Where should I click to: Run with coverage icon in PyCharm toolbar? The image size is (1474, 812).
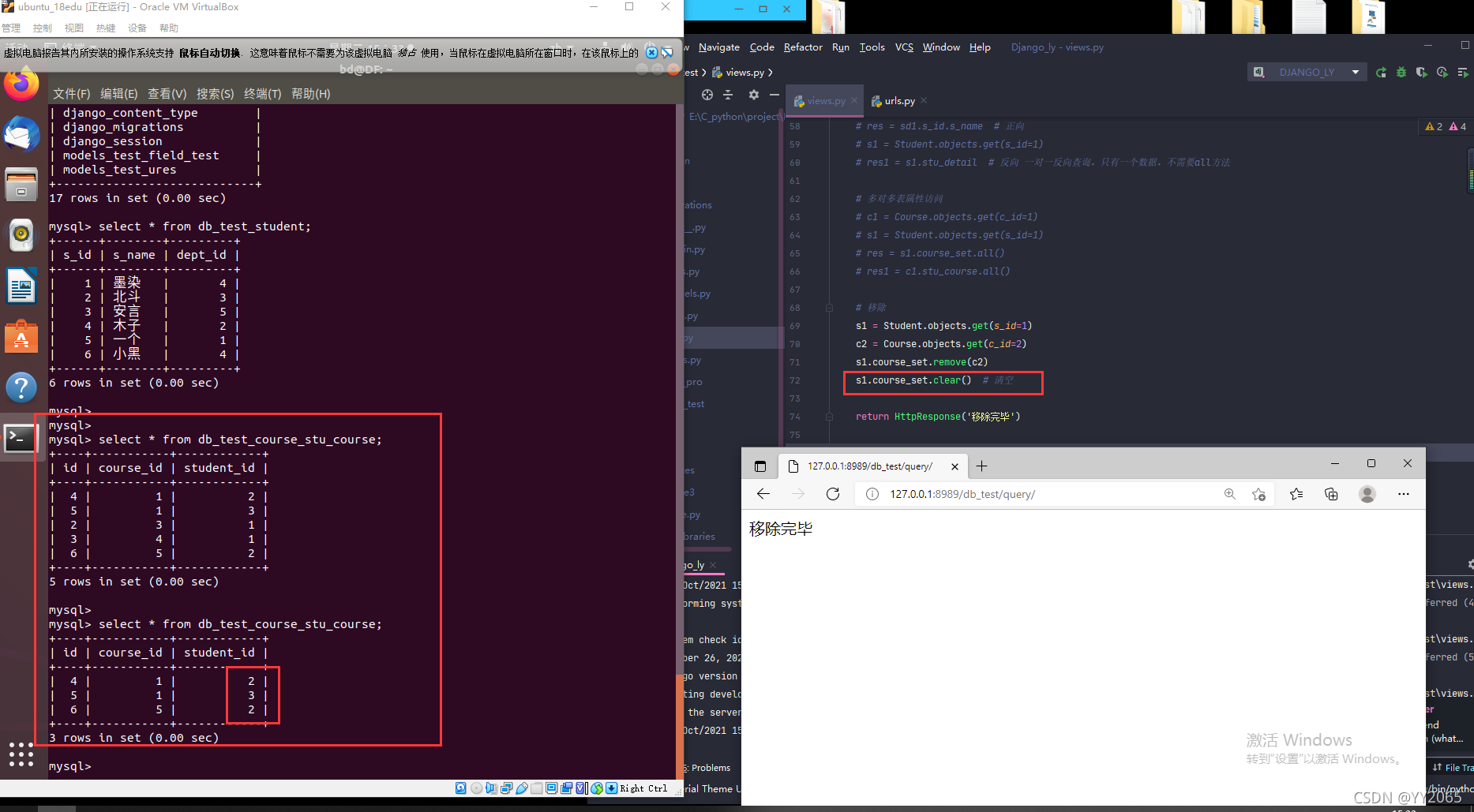pyautogui.click(x=1422, y=72)
